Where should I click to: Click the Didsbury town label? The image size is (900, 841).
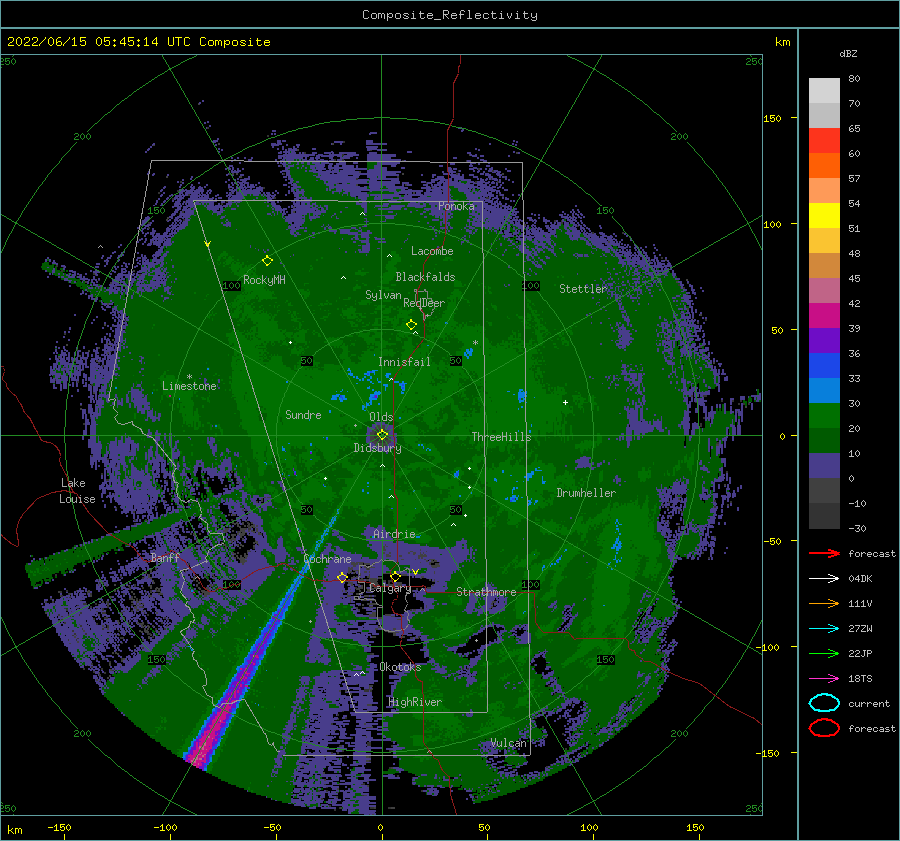pos(377,448)
